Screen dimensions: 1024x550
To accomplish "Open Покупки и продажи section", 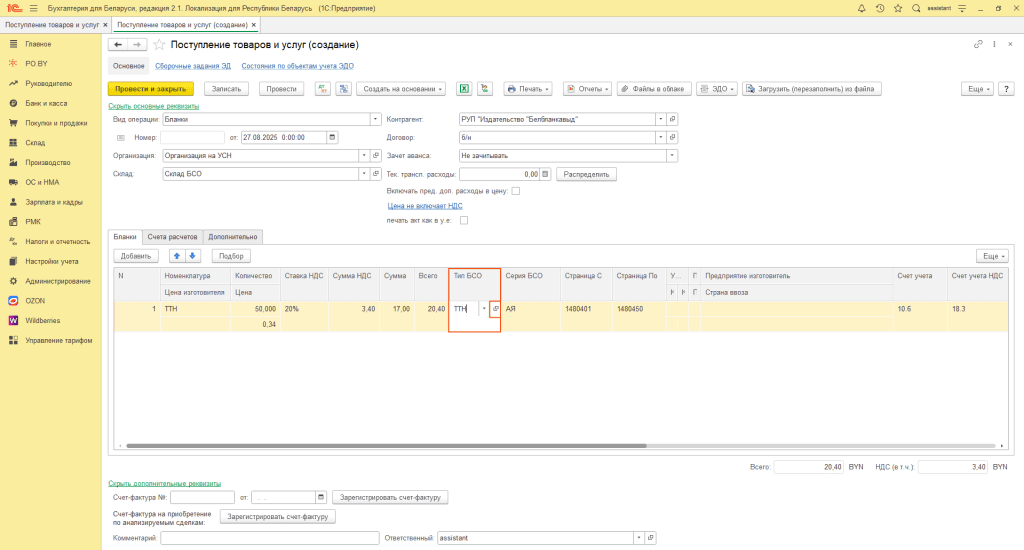I will [56, 123].
